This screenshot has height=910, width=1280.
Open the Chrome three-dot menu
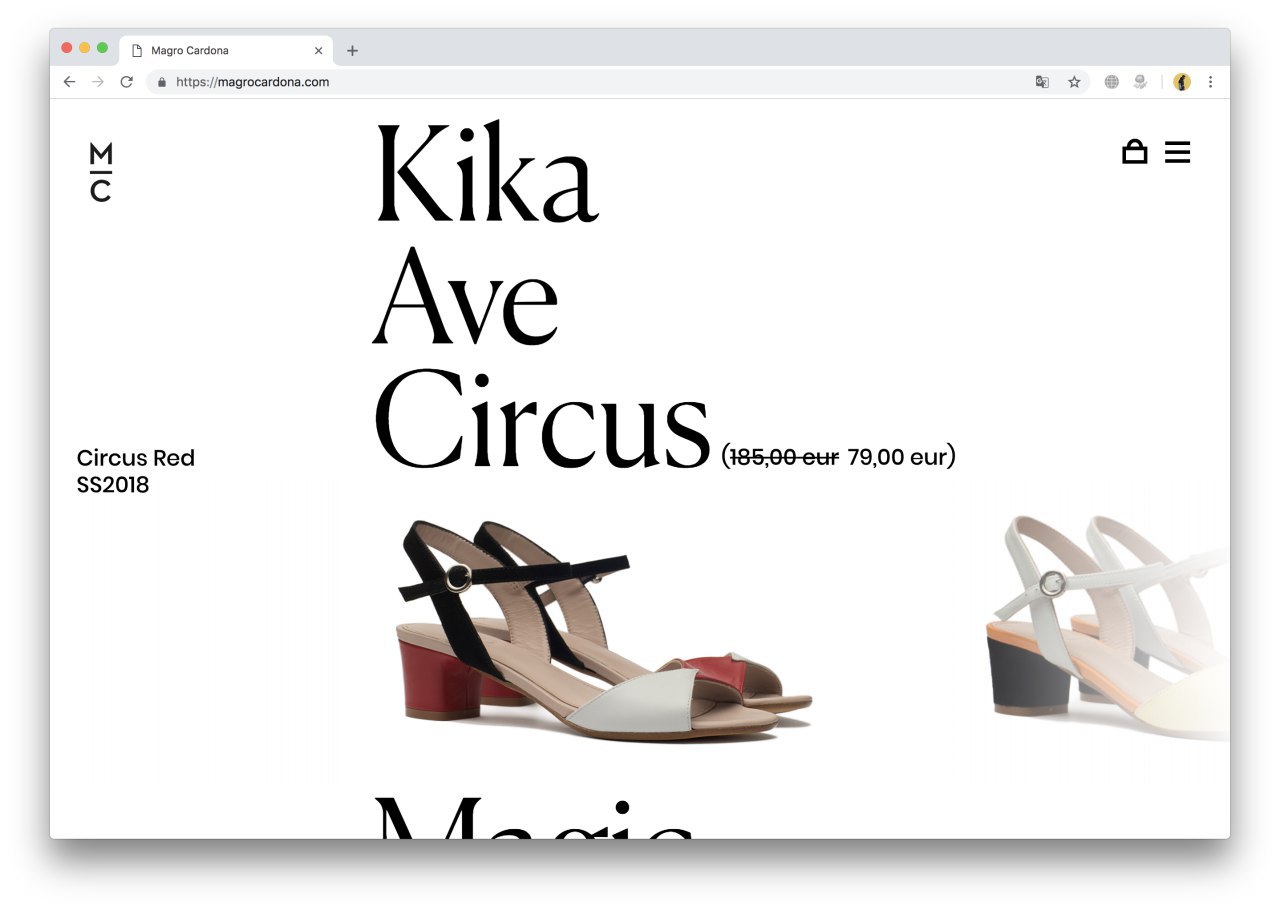point(1210,82)
